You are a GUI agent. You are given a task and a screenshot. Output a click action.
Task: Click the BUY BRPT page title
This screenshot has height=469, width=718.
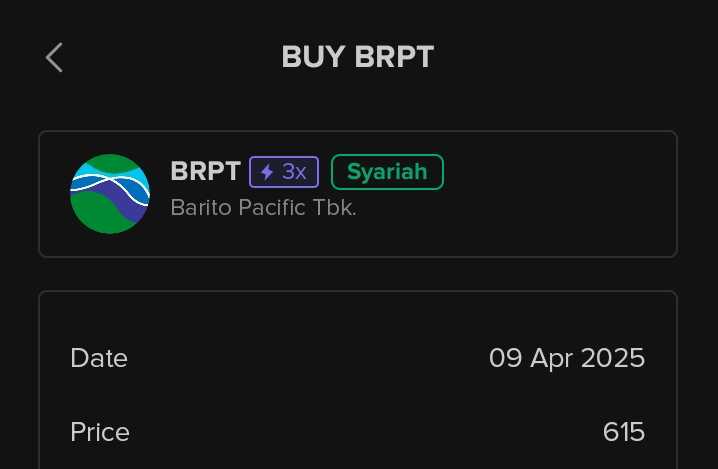pyautogui.click(x=358, y=57)
